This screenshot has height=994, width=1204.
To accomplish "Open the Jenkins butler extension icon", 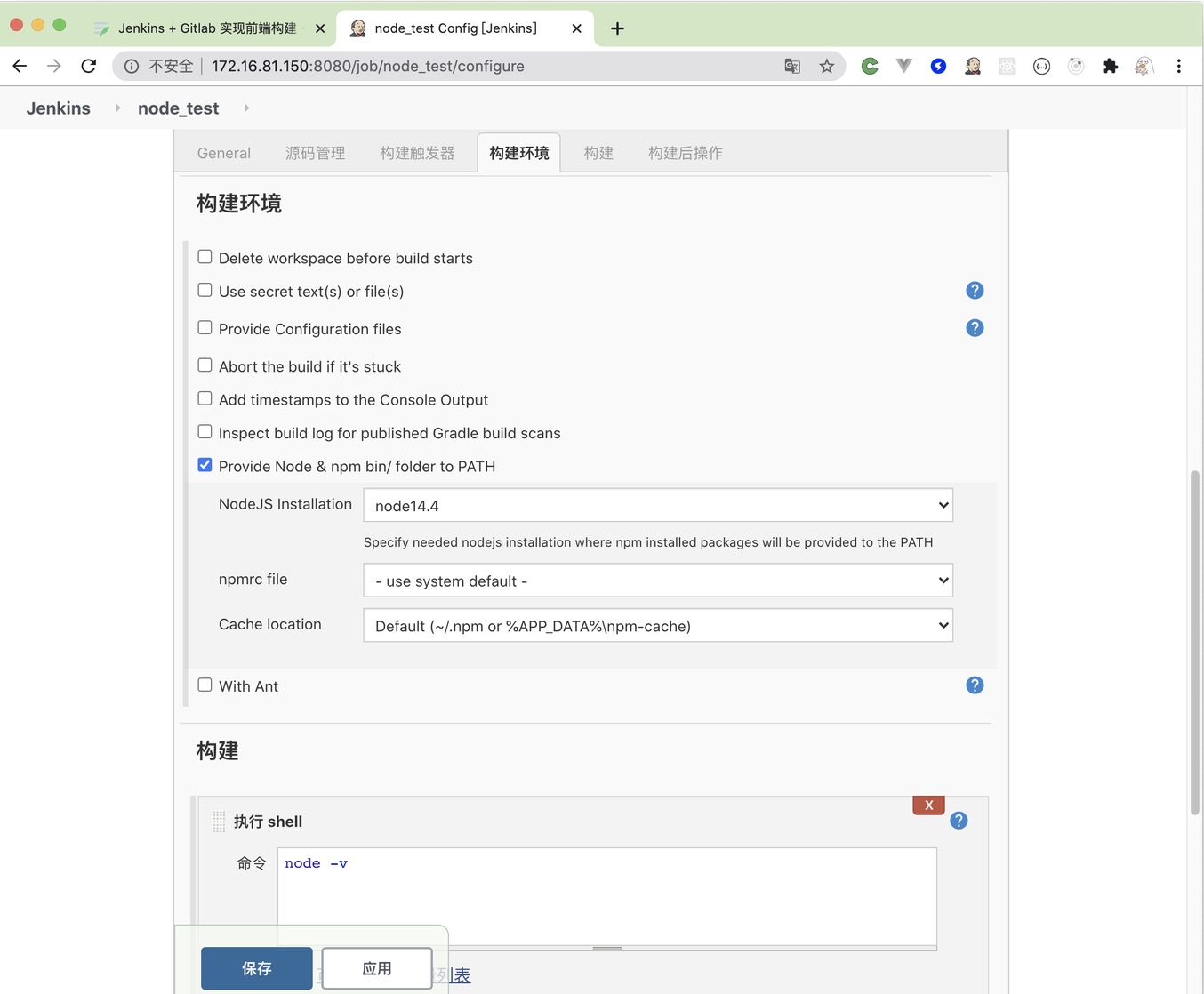I will tap(973, 66).
